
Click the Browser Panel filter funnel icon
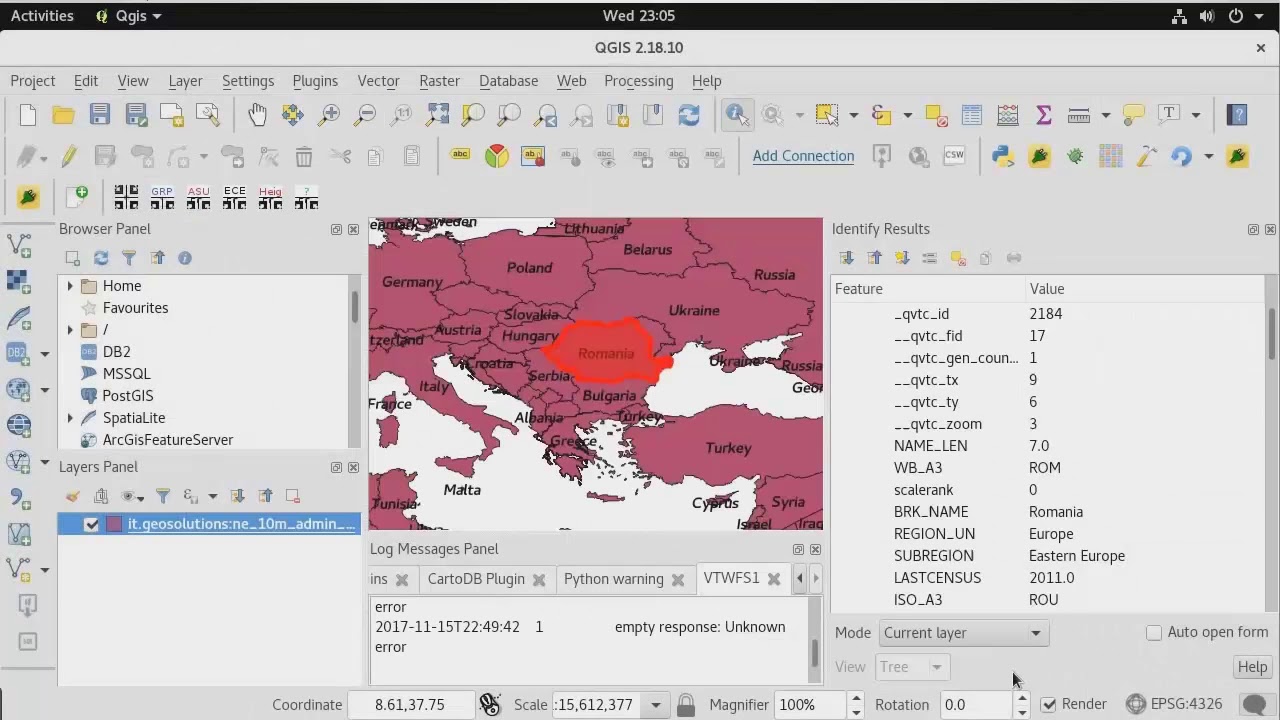pyautogui.click(x=128, y=258)
